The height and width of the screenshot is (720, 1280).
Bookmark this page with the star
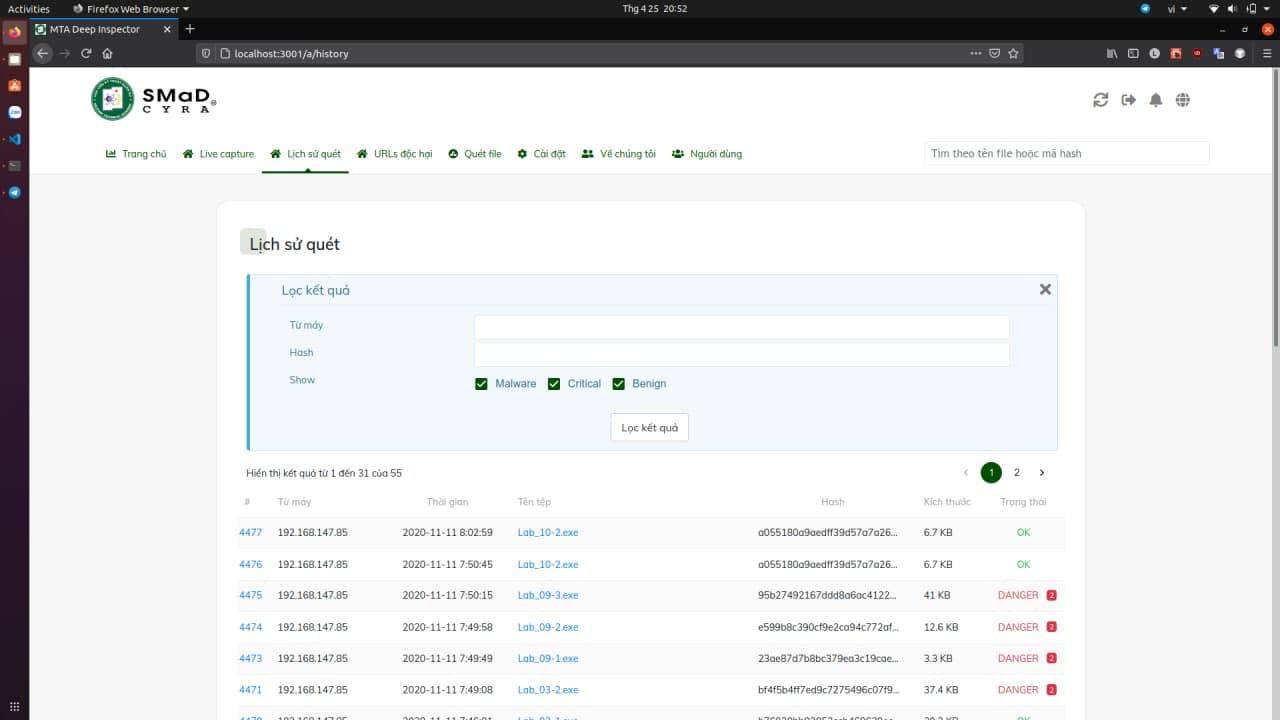(1013, 53)
